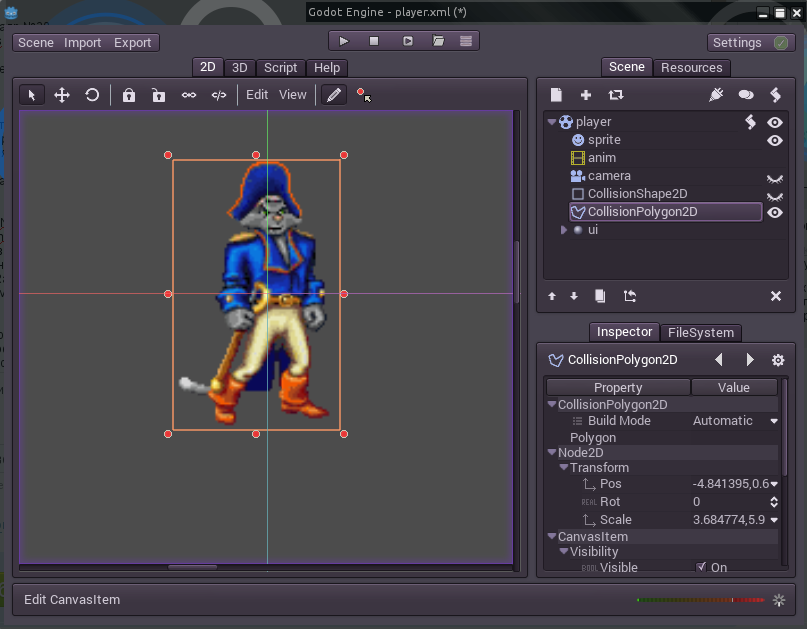Open the Export menu

tap(132, 43)
